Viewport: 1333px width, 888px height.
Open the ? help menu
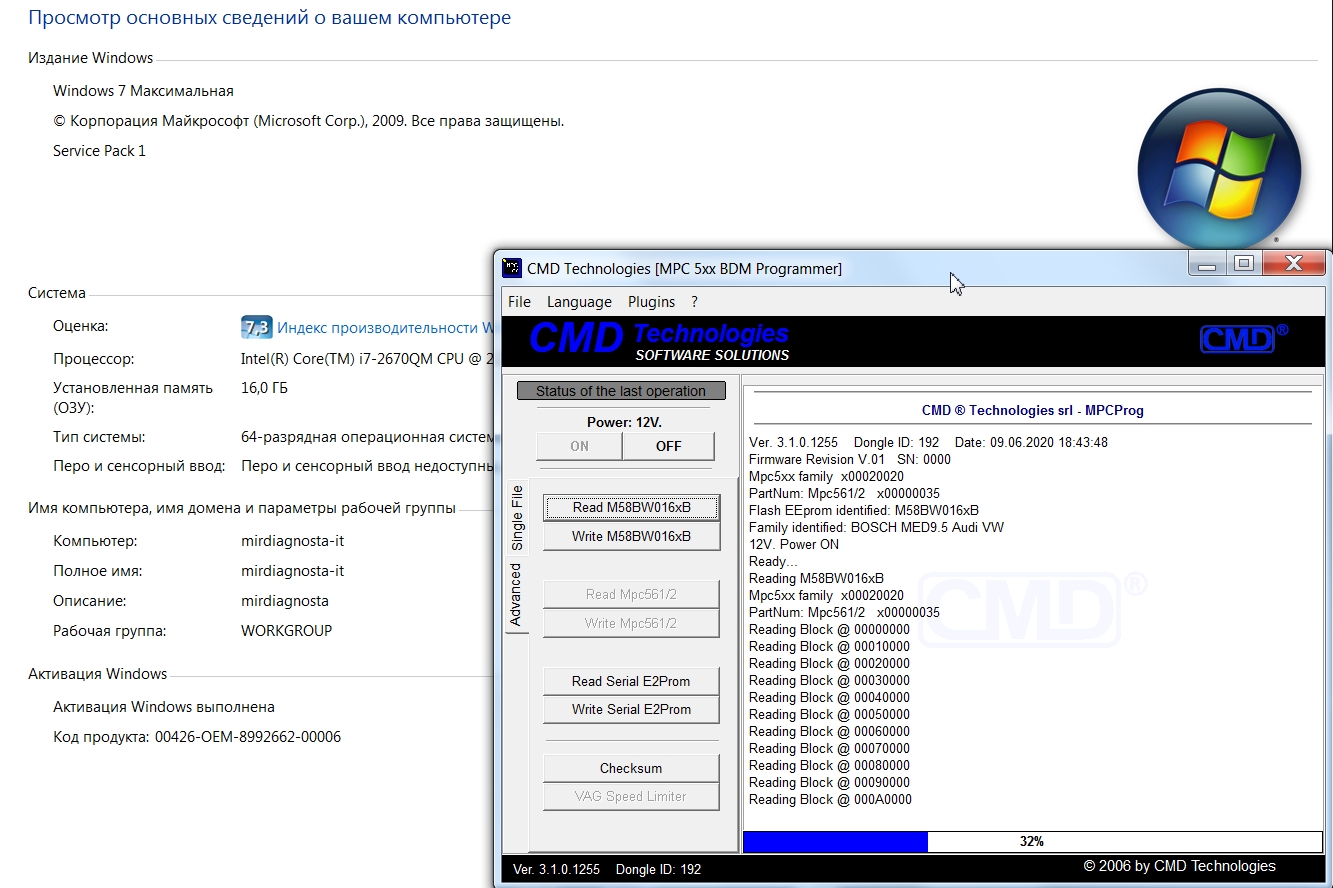pos(694,302)
